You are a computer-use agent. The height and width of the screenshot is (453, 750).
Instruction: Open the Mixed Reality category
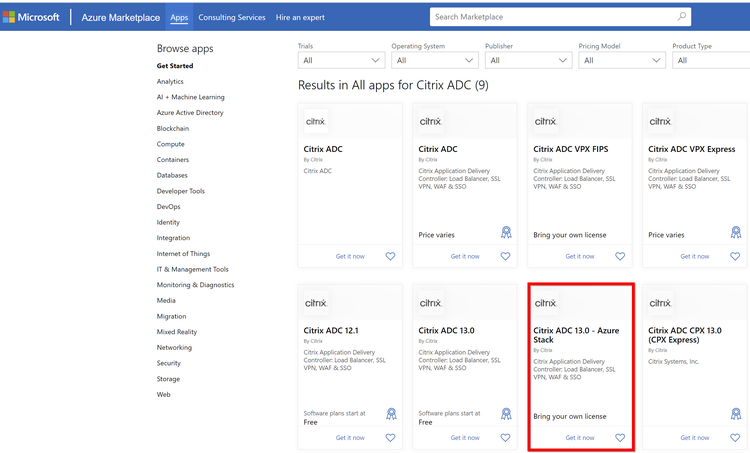pos(176,332)
